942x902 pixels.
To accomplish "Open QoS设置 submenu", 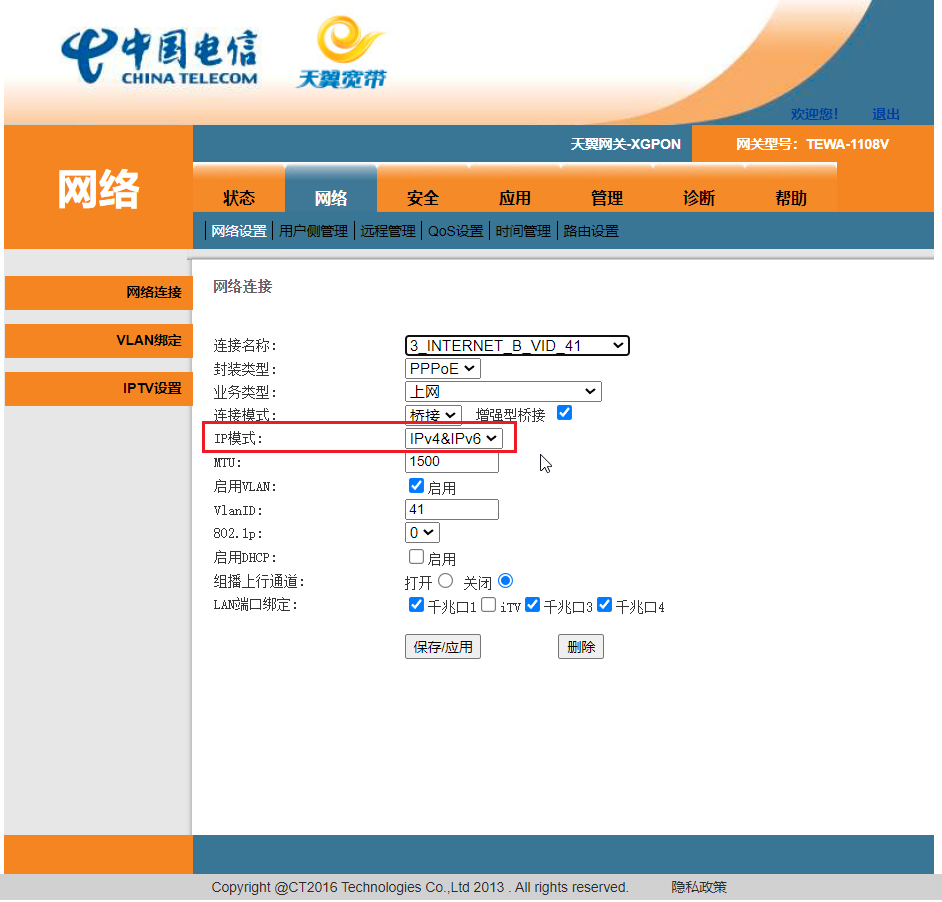I will [x=455, y=231].
